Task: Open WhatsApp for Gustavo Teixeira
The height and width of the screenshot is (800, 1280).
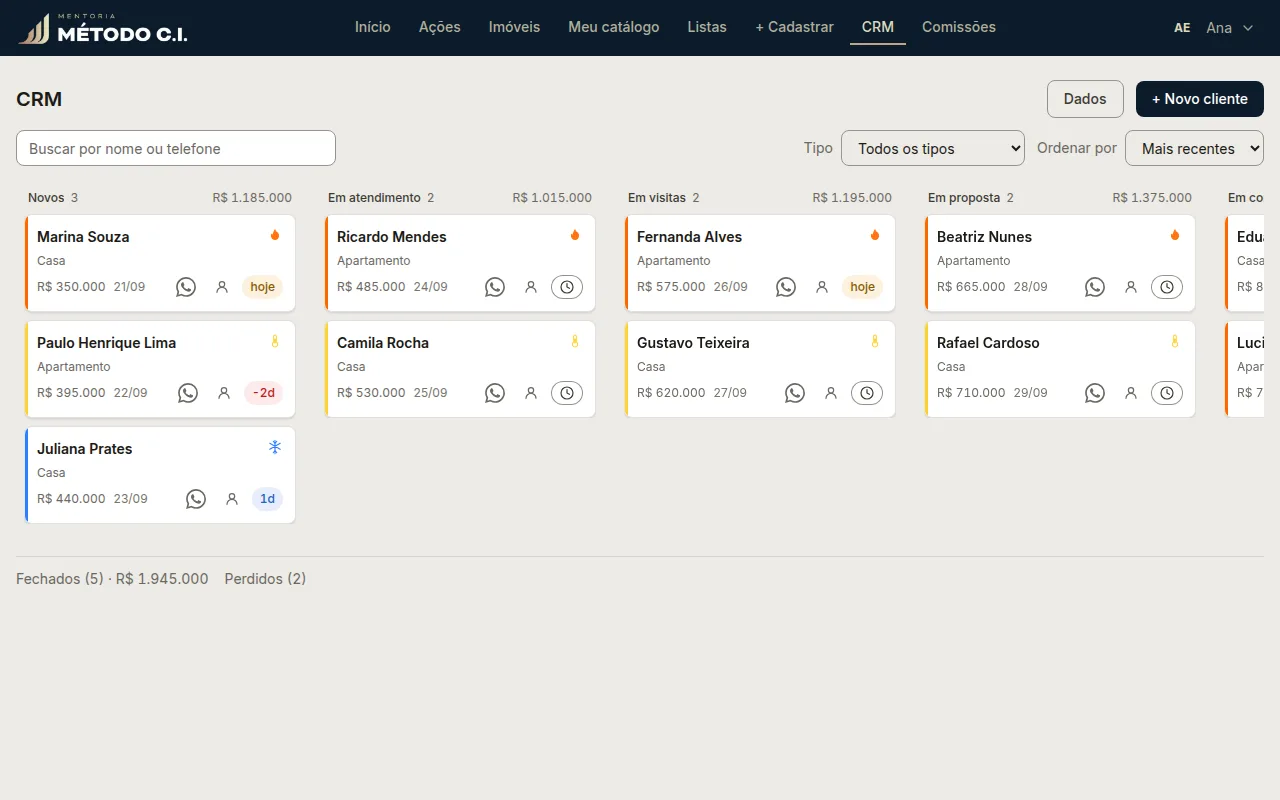Action: (x=795, y=393)
